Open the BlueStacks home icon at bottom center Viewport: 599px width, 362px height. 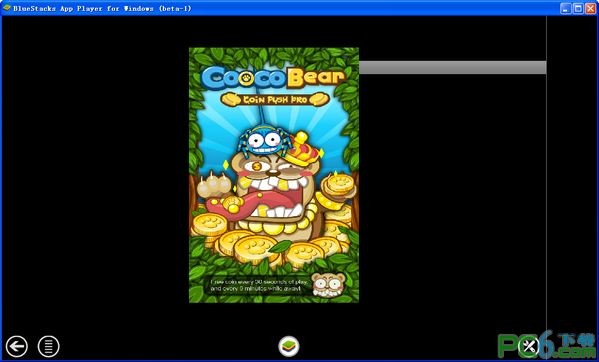(289, 346)
